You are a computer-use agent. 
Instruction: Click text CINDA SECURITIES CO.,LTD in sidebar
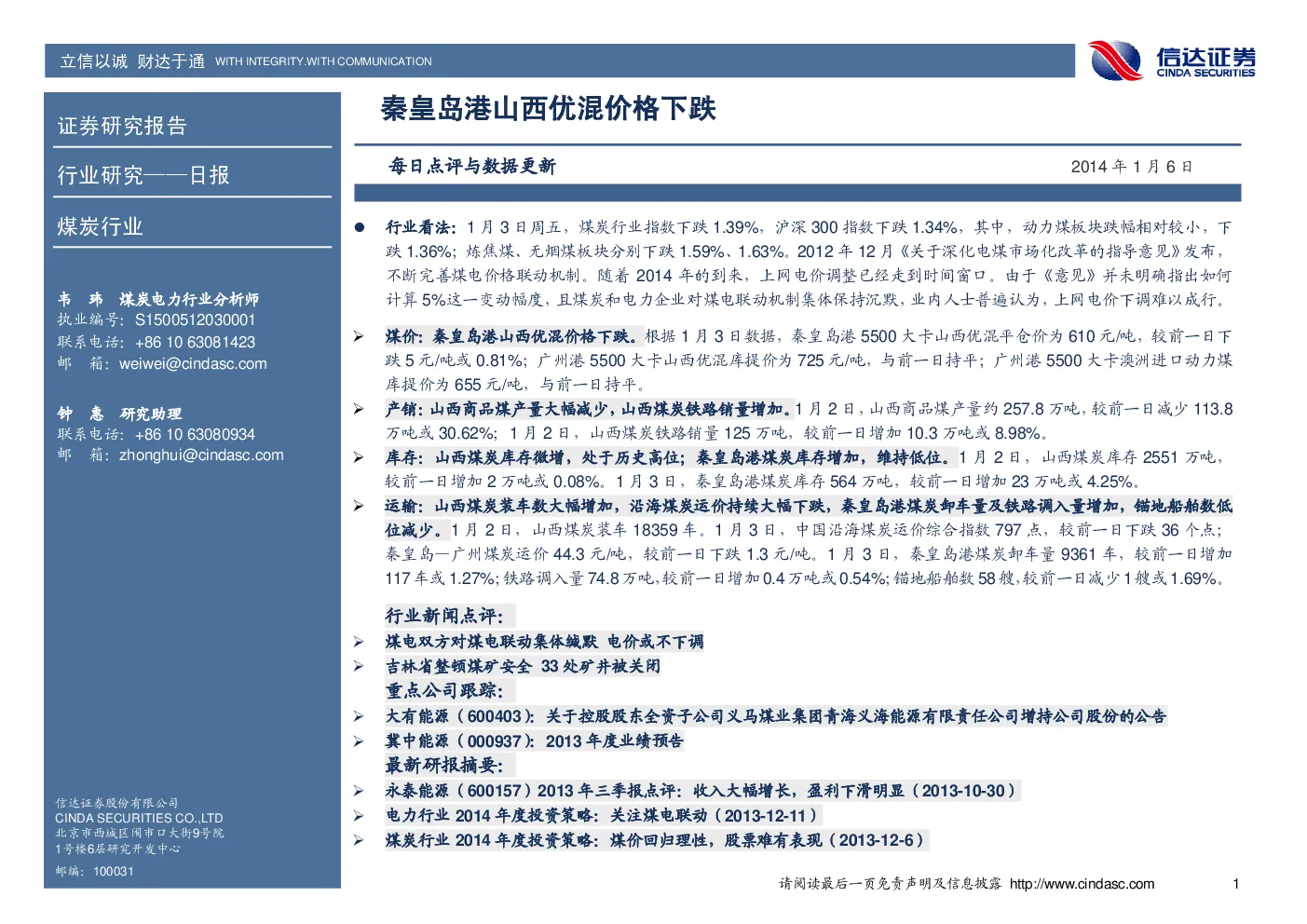pyautogui.click(x=139, y=818)
